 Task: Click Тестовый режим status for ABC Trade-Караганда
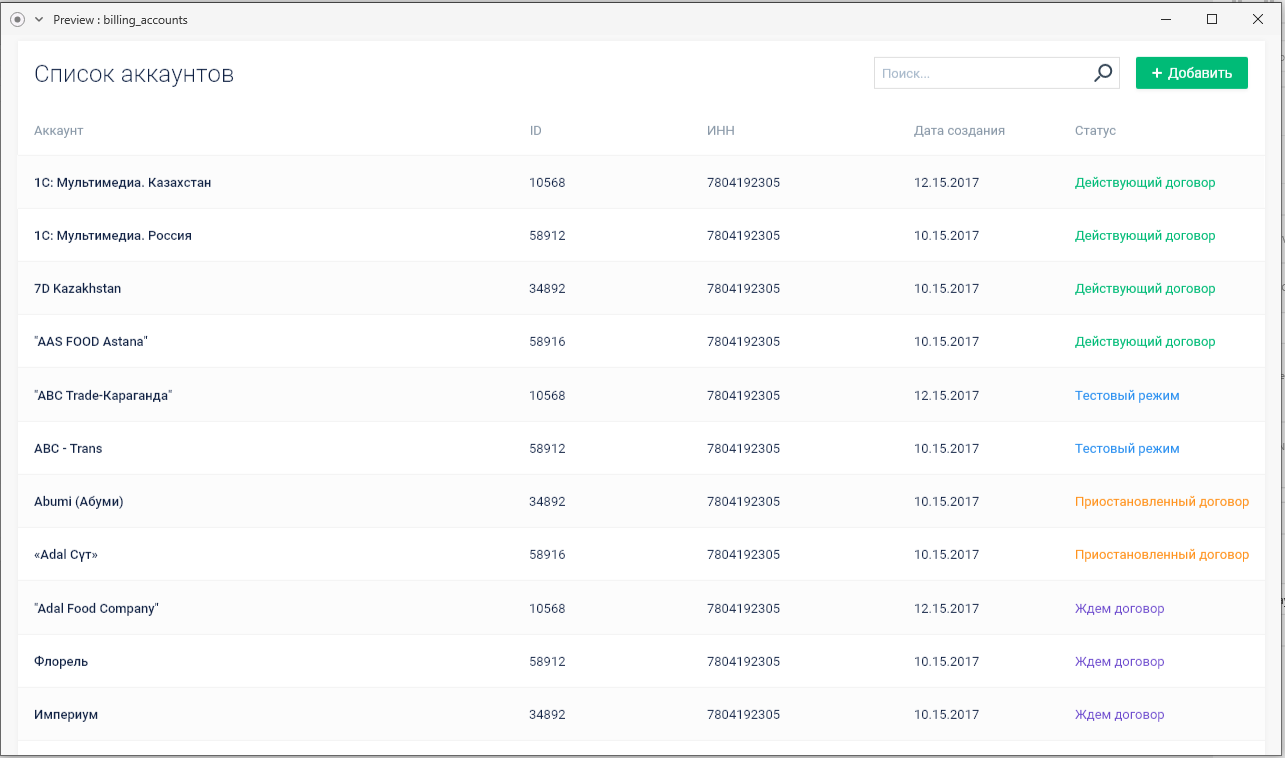[x=1127, y=395]
